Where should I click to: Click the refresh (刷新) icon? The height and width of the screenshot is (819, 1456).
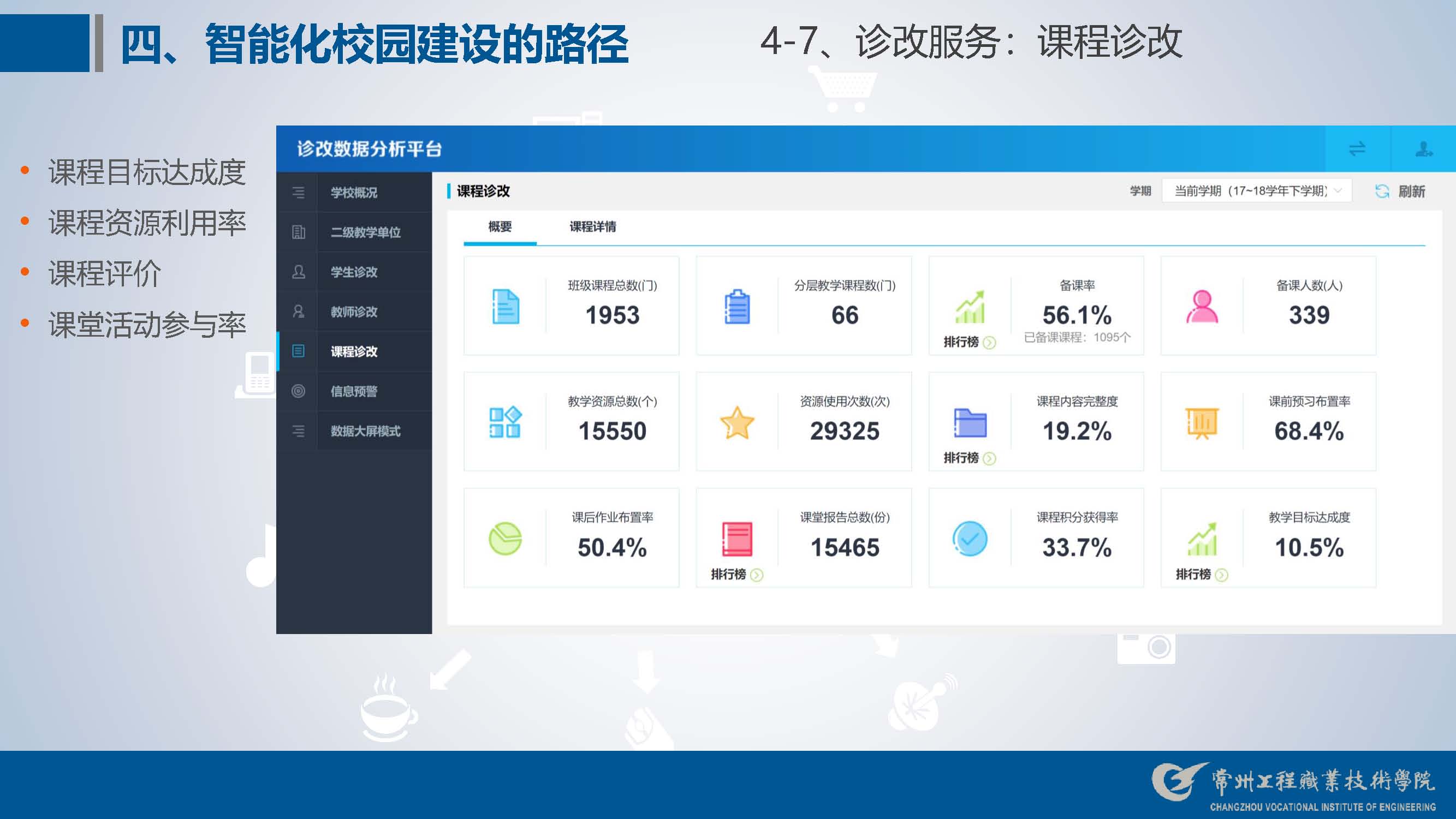(x=1381, y=191)
